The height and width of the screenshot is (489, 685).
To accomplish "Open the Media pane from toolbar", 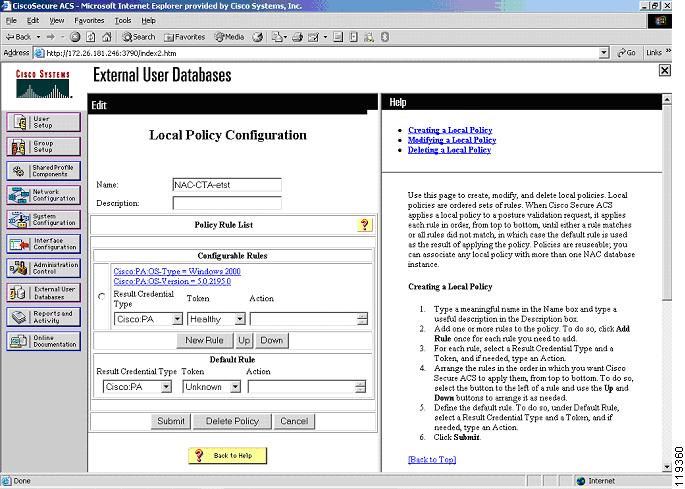I will click(x=229, y=37).
